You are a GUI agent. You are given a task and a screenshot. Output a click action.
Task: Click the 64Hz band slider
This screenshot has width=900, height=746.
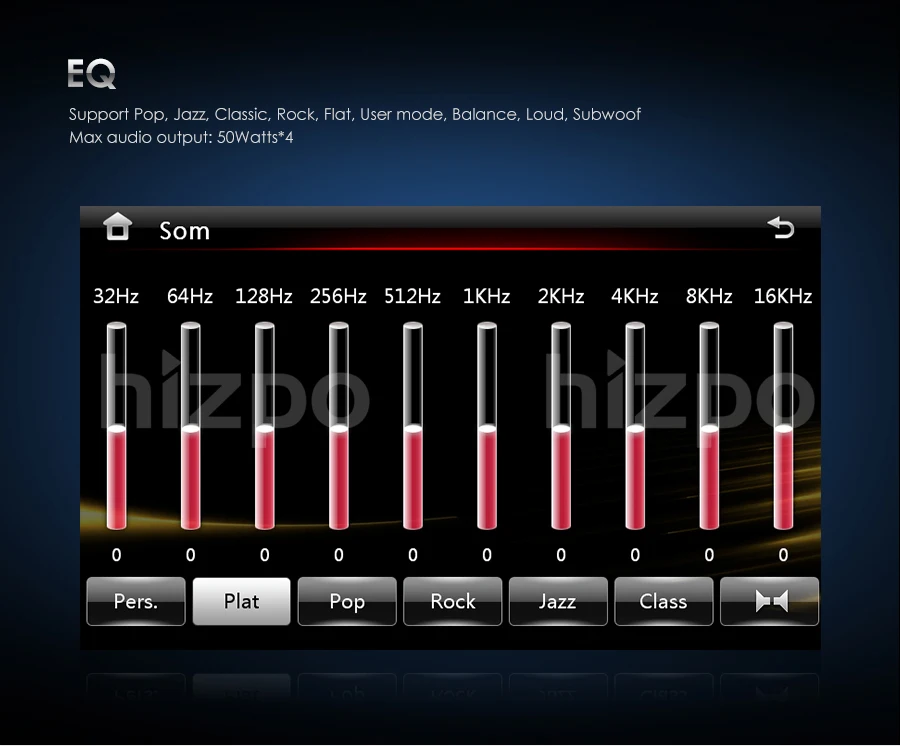point(191,426)
